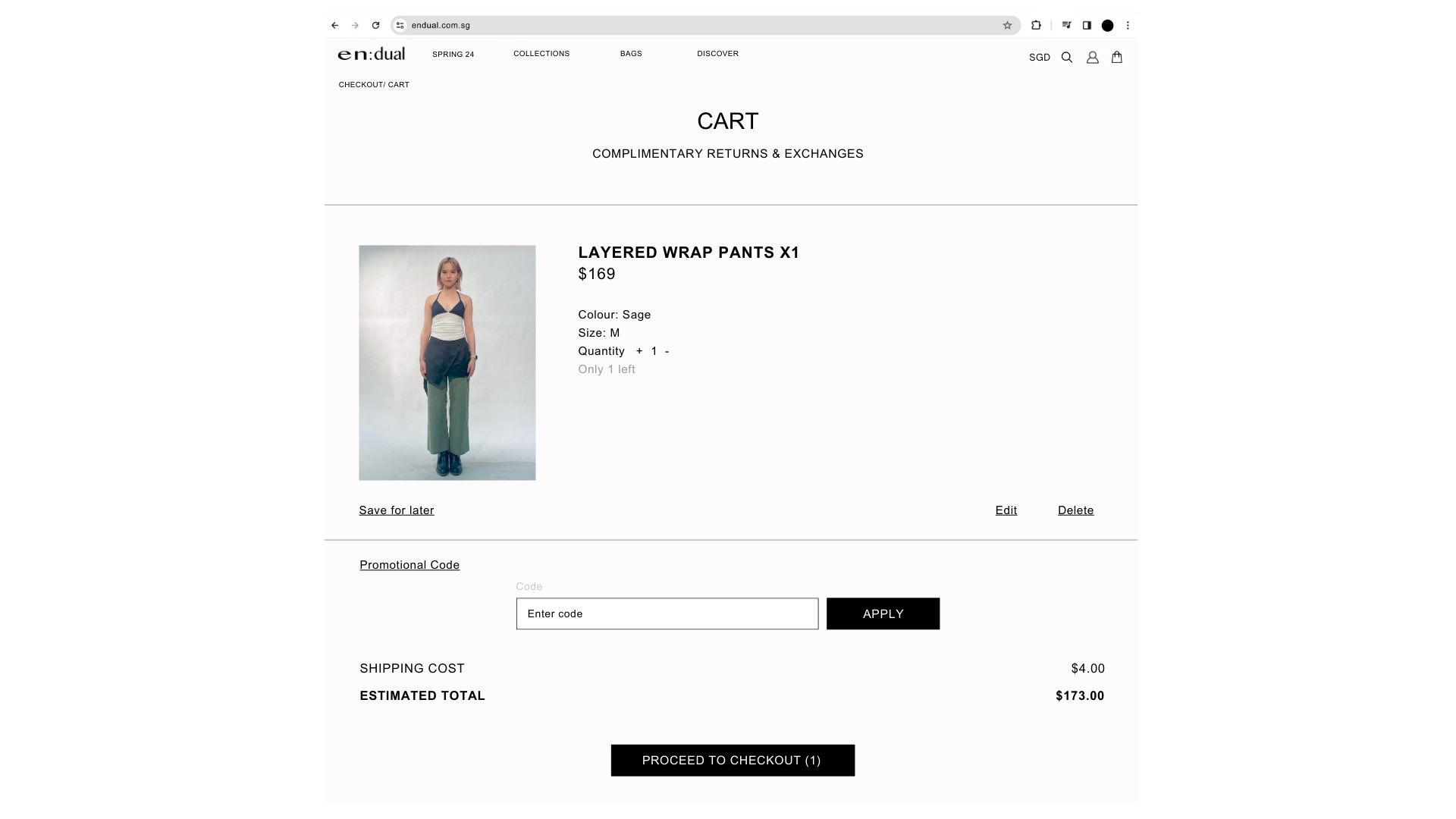1456x819 pixels.
Task: Focus the Enter code input field
Action: [x=667, y=613]
